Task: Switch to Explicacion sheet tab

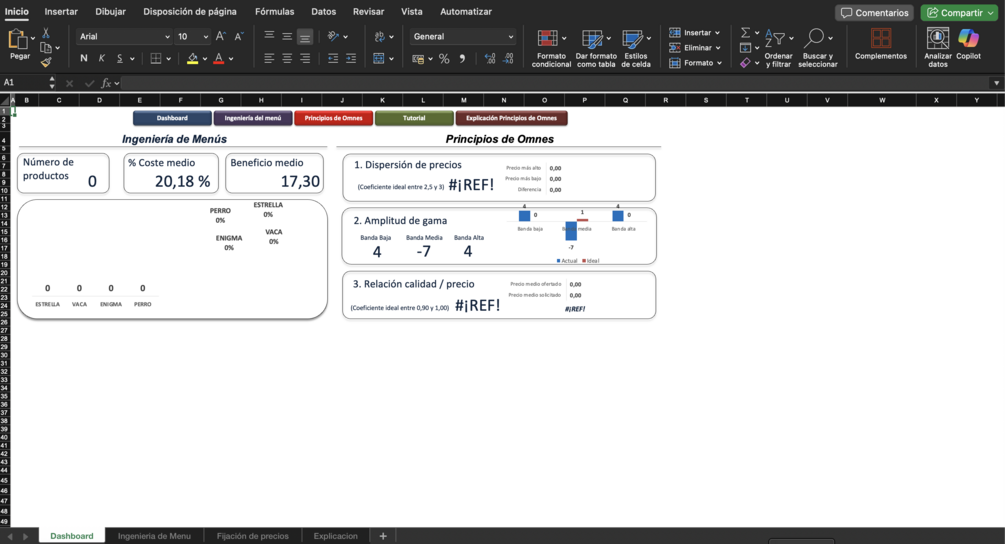Action: (336, 536)
